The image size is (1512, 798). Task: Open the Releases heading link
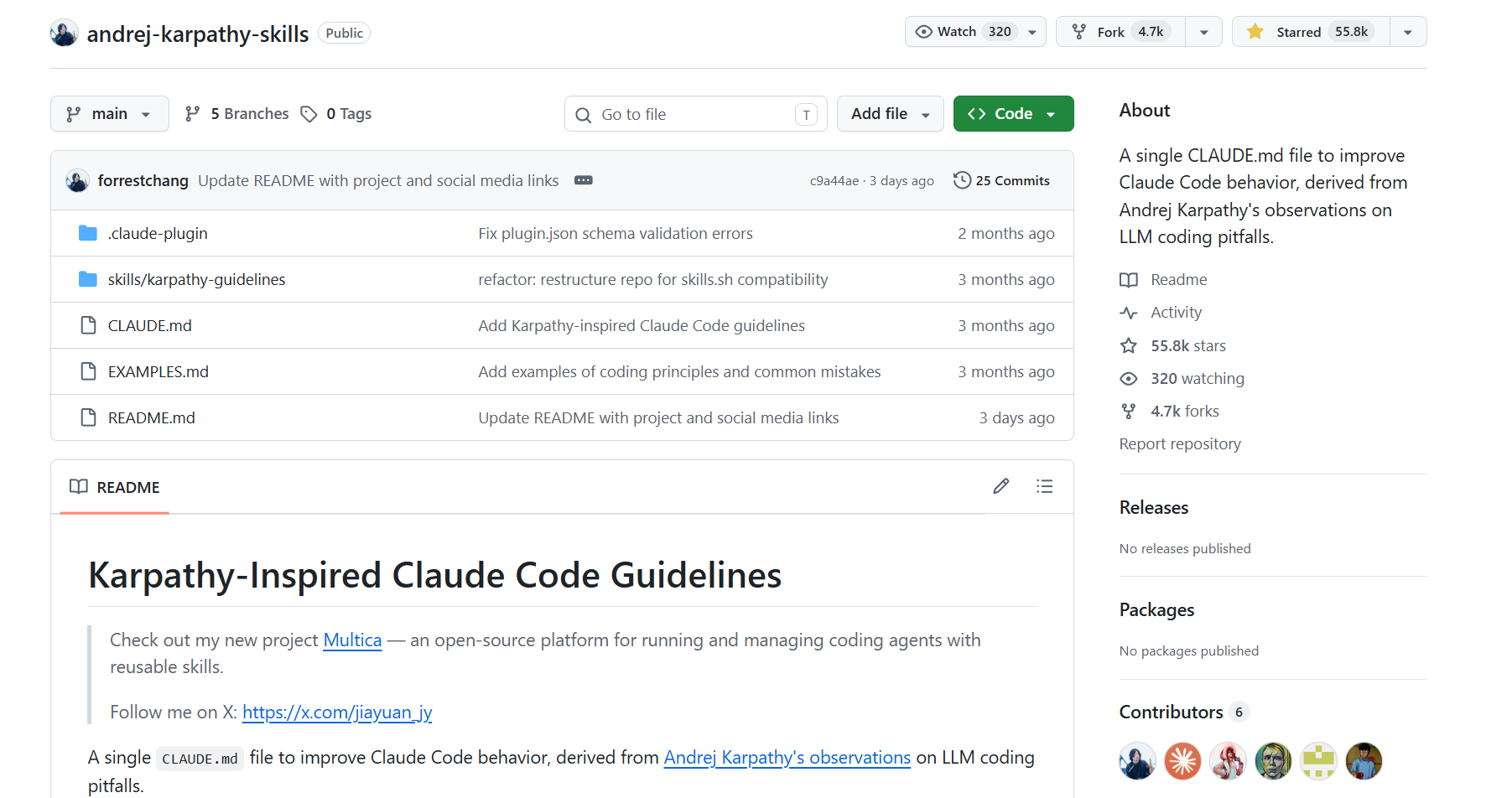pos(1153,507)
